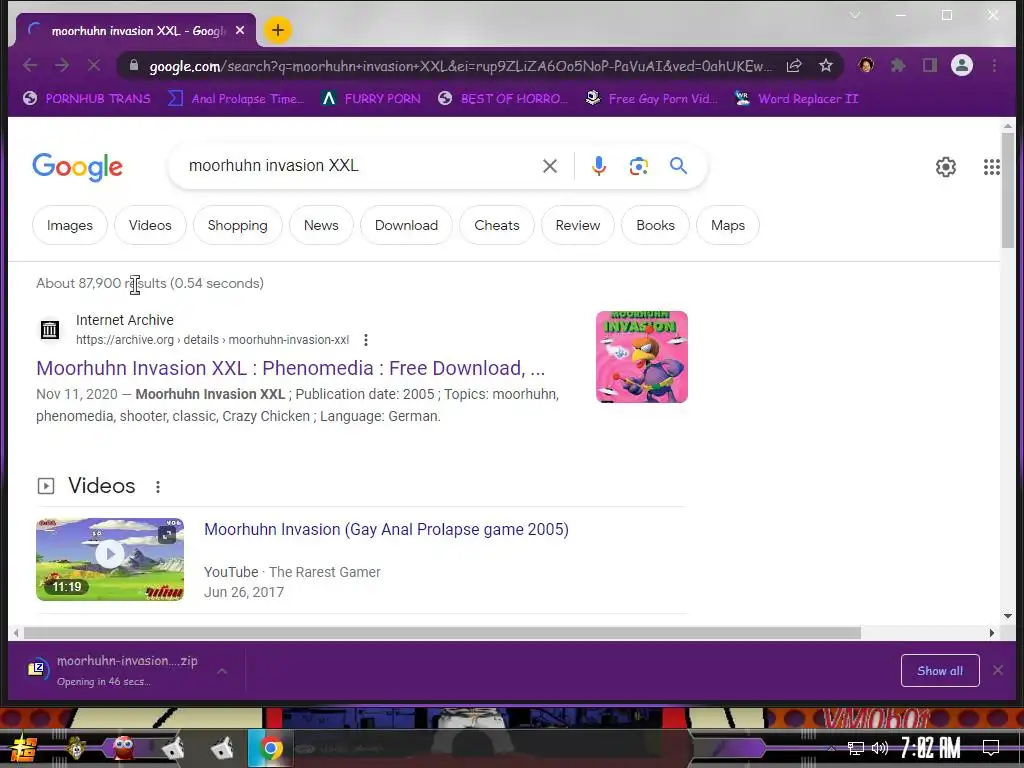The width and height of the screenshot is (1024, 768).
Task: Click the Chrome profile avatar icon
Action: (x=962, y=65)
